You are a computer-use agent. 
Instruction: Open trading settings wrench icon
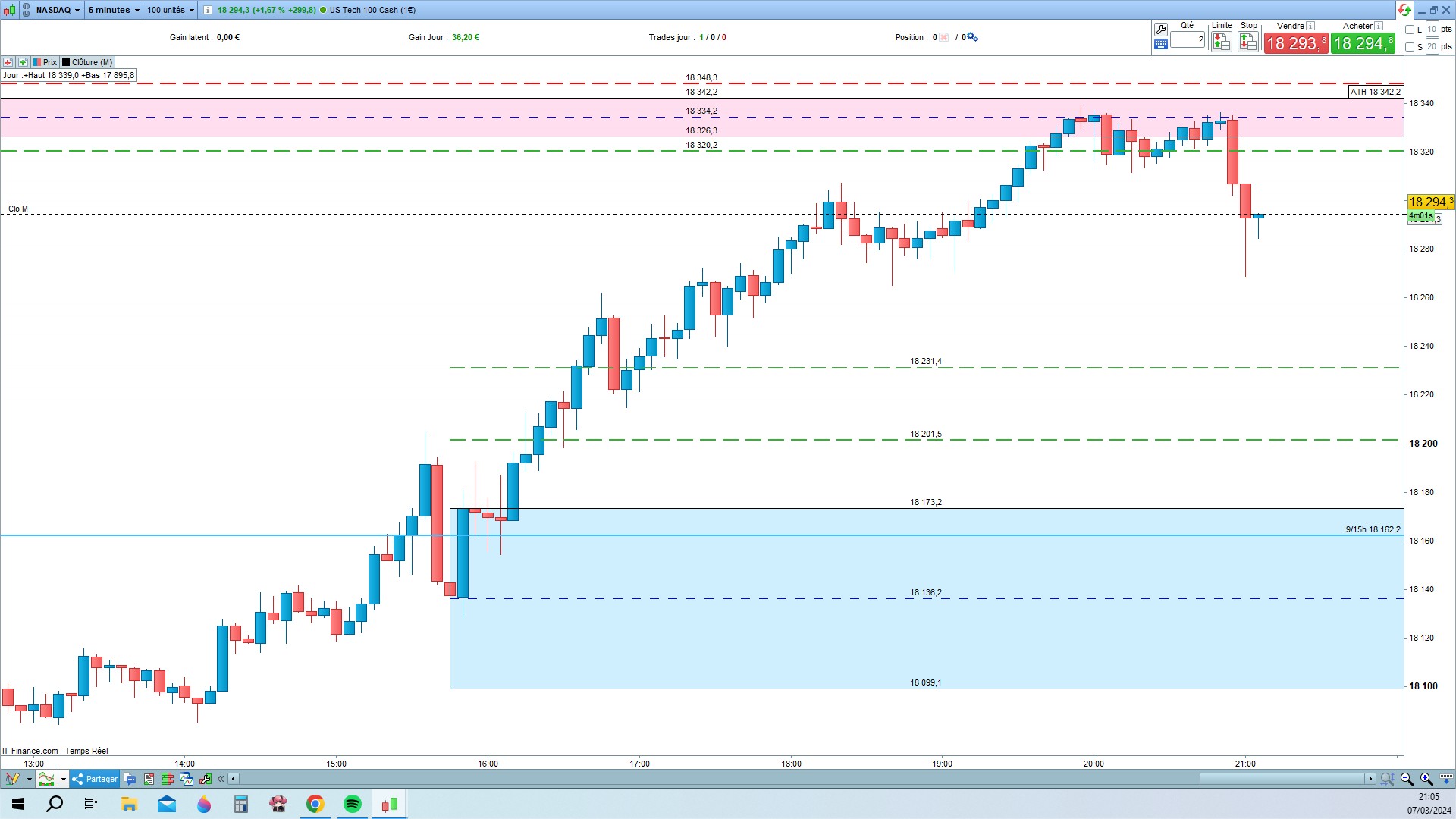[1160, 30]
